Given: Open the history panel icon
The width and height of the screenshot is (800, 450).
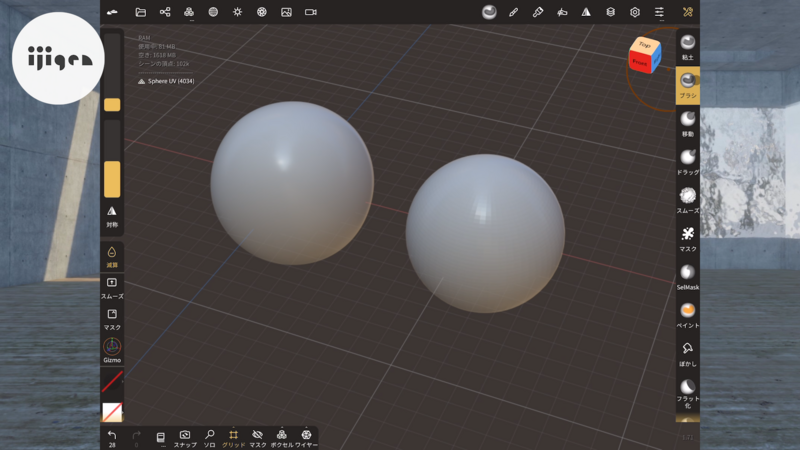Looking at the screenshot, I should [x=160, y=438].
